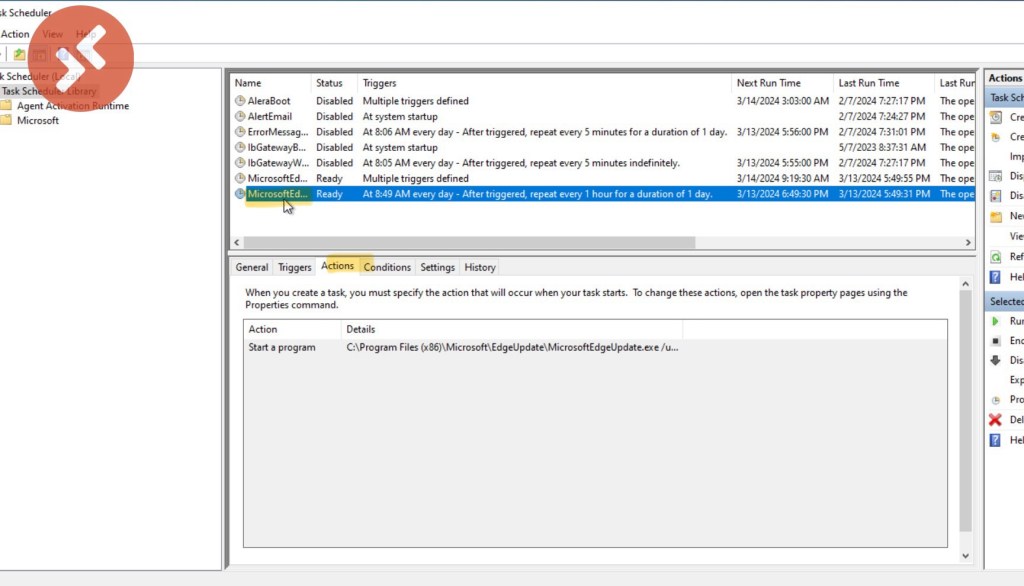Image resolution: width=1024 pixels, height=586 pixels.
Task: Open the Microsoft folder in the tree
Action: point(37,121)
